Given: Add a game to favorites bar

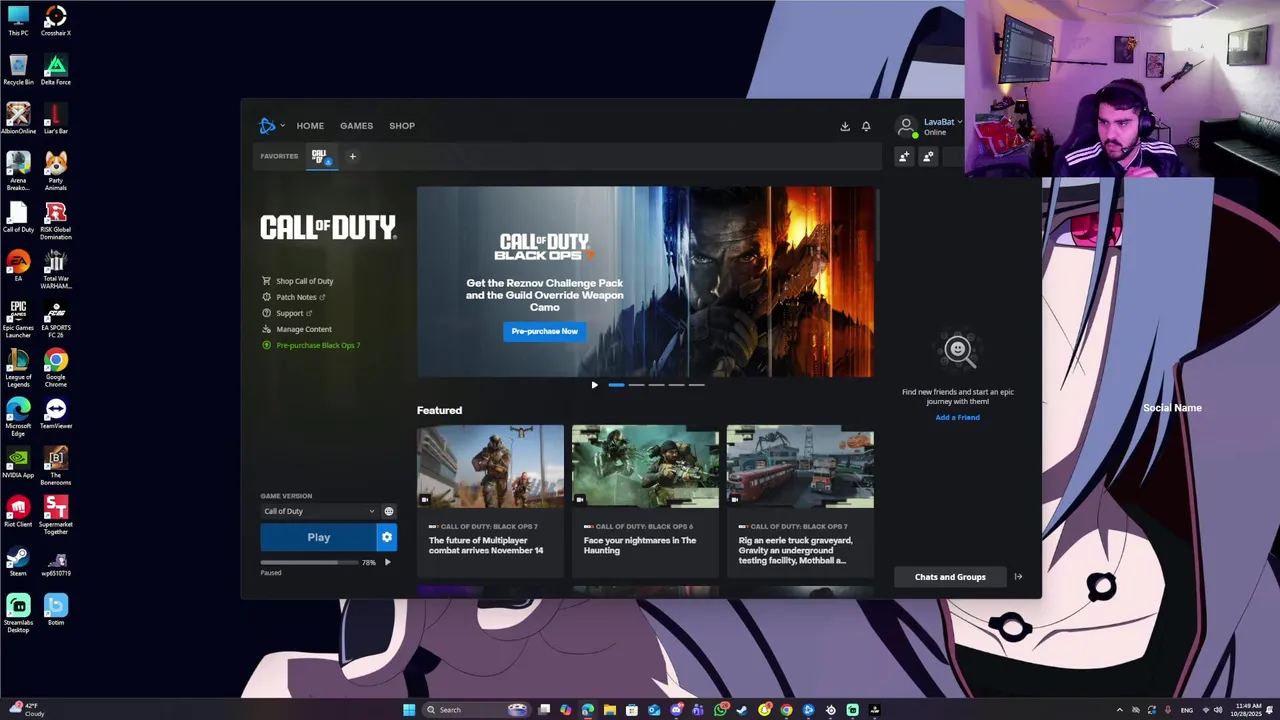Looking at the screenshot, I should click(x=352, y=156).
